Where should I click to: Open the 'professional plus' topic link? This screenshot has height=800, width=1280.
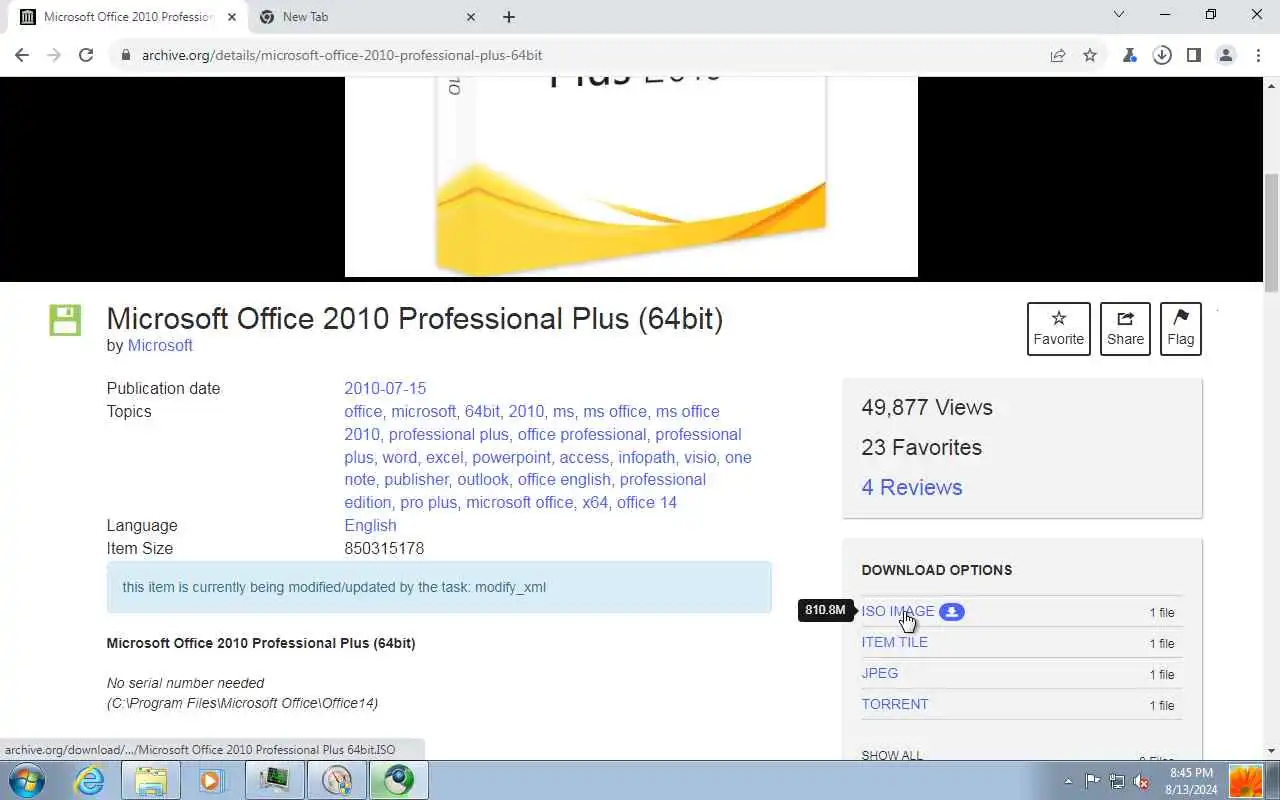point(448,434)
